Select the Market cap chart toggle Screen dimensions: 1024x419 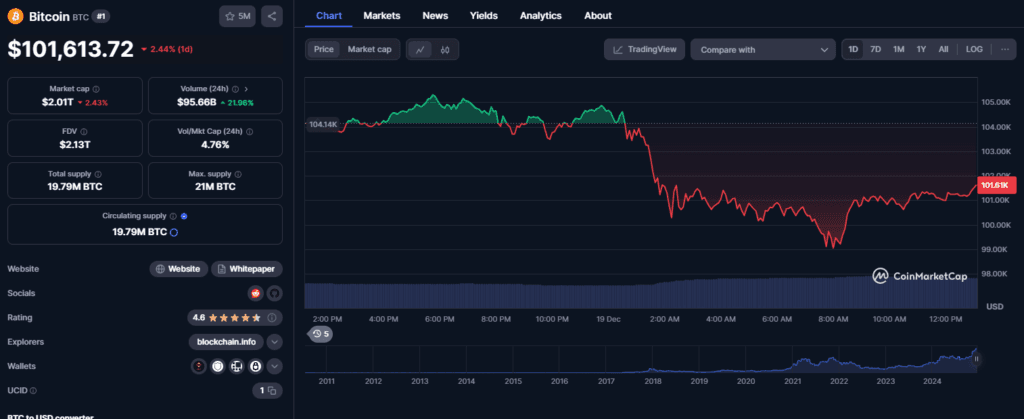point(369,50)
